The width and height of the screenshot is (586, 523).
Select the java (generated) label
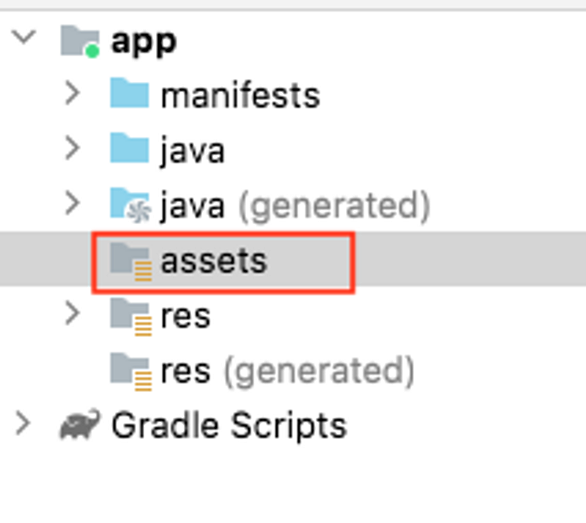(x=295, y=206)
